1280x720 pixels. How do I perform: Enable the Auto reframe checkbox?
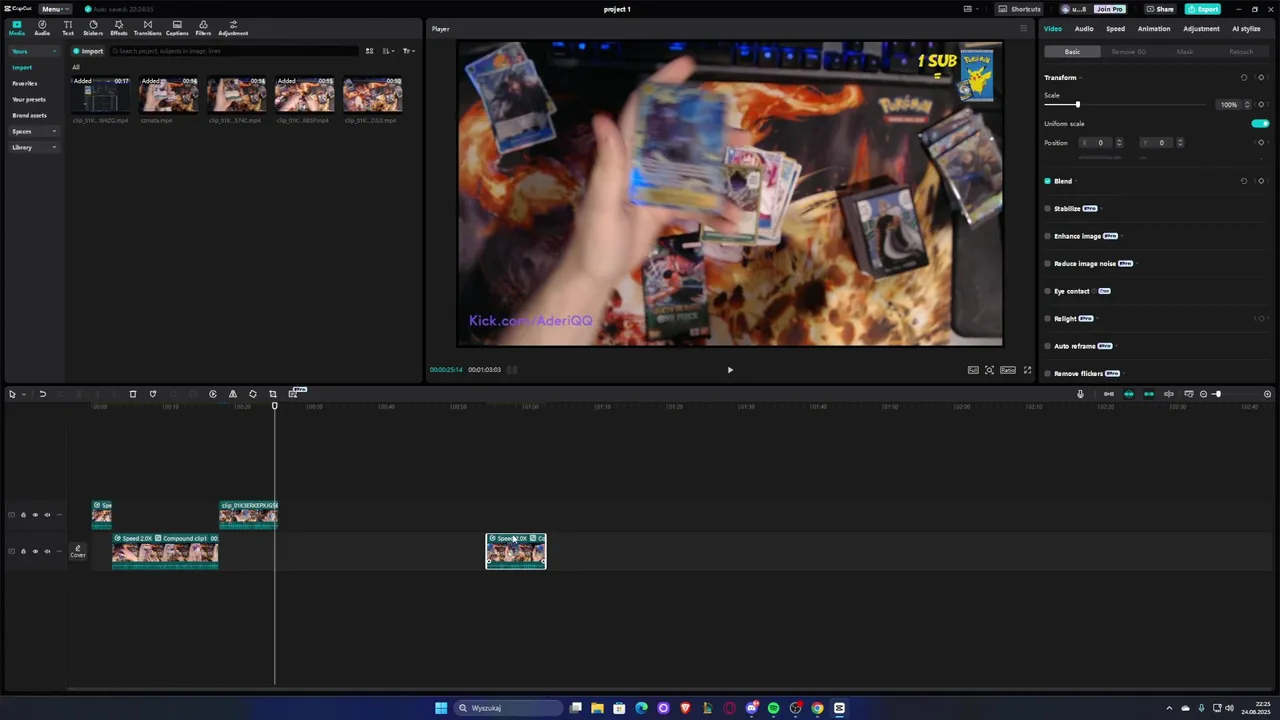coord(1048,346)
